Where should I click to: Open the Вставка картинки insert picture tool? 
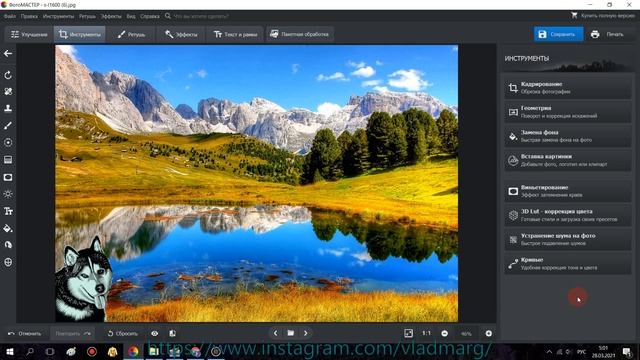568,160
